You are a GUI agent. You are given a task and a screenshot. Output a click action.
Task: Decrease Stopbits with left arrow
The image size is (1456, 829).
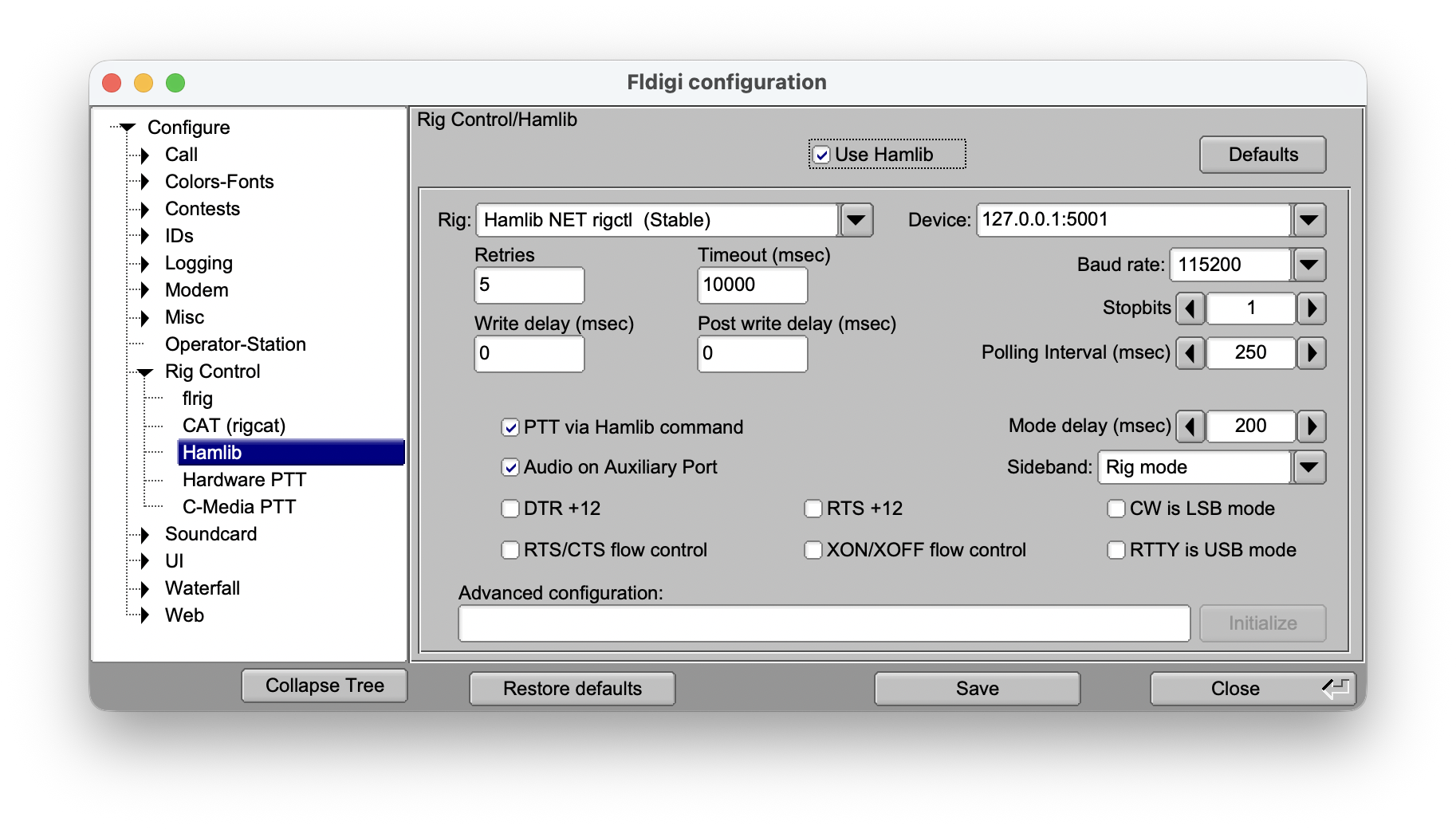click(1190, 308)
